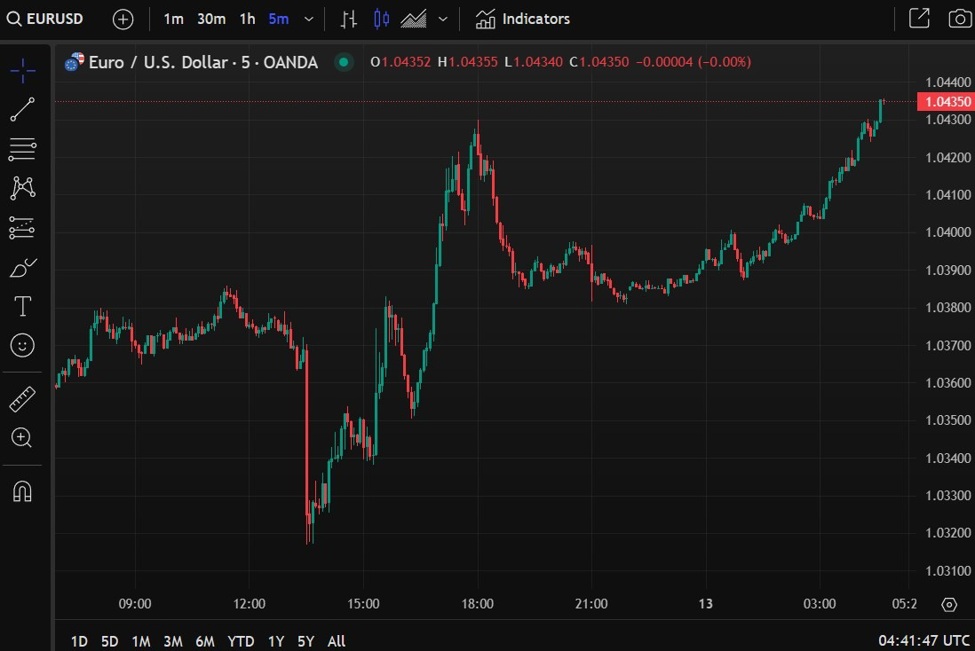Viewport: 975px width, 651px height.
Task: Open the 04:41:47 UTC timezone menu
Action: click(924, 640)
